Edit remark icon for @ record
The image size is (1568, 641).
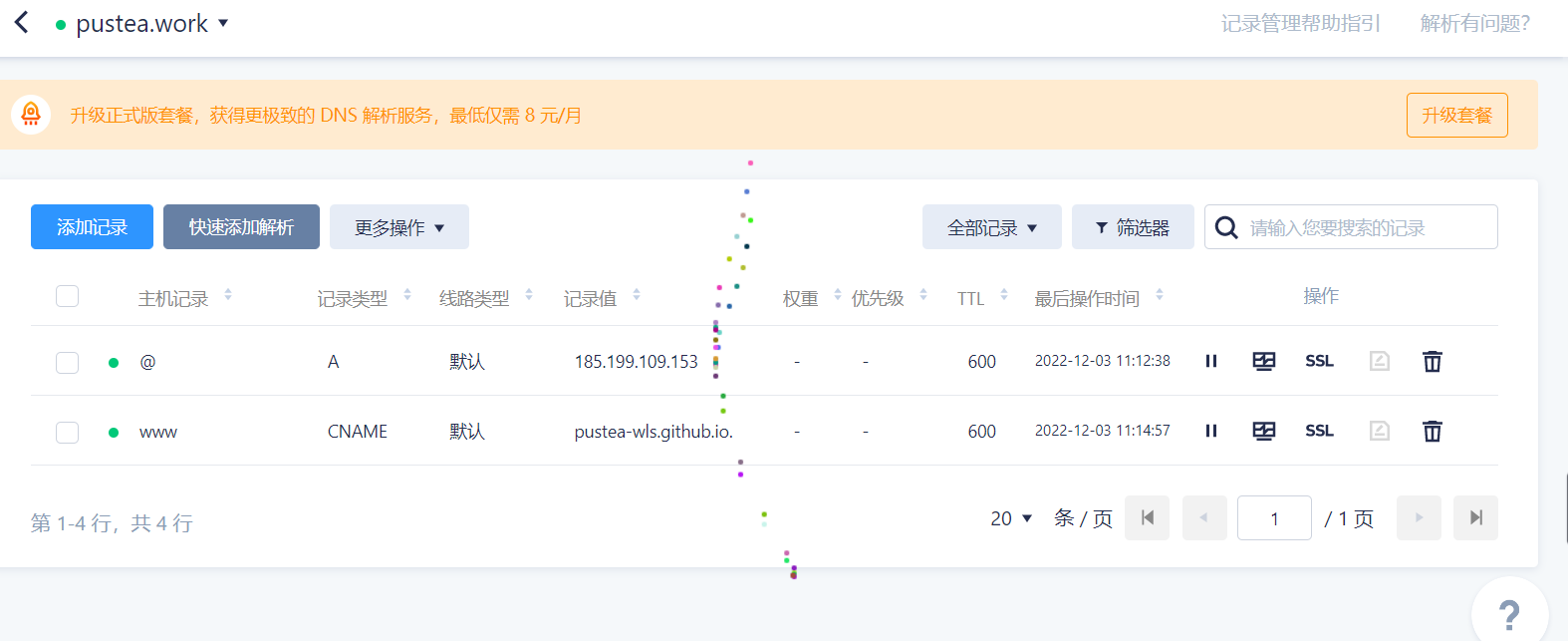(1379, 361)
